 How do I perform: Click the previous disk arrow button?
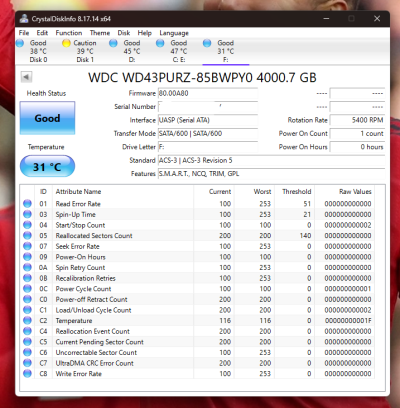click(26, 77)
